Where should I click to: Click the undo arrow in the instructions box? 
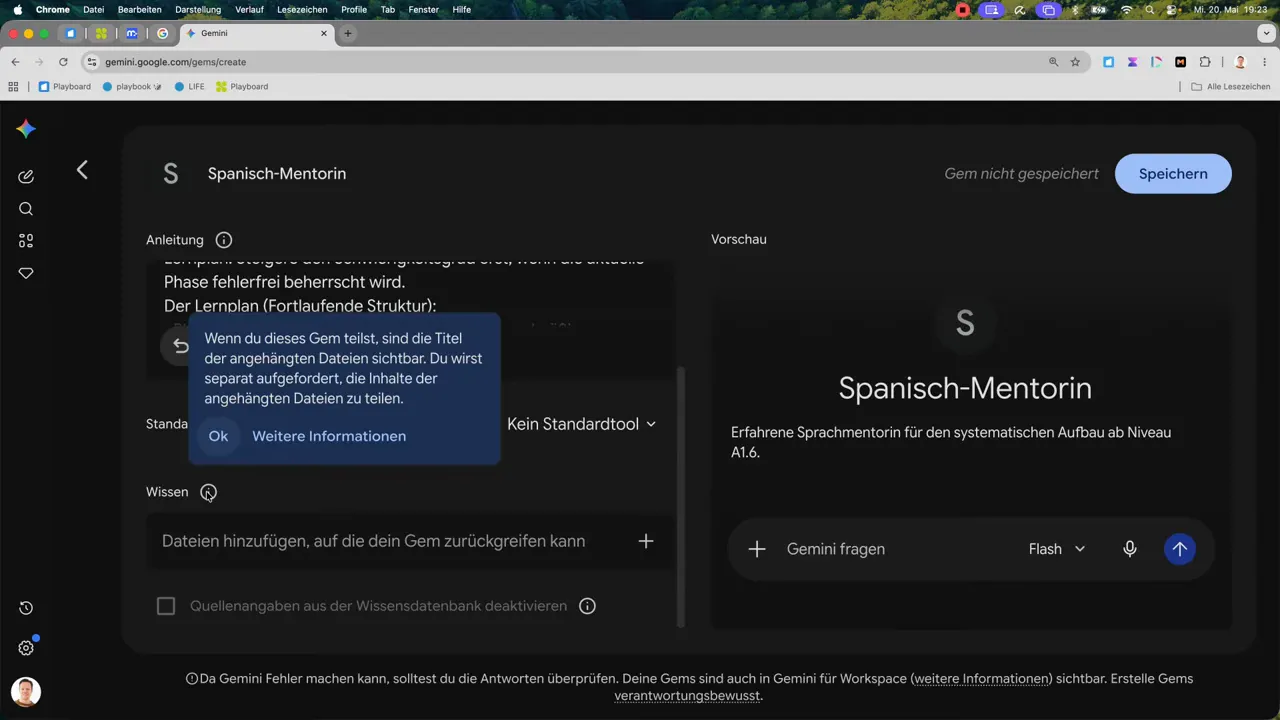click(180, 346)
